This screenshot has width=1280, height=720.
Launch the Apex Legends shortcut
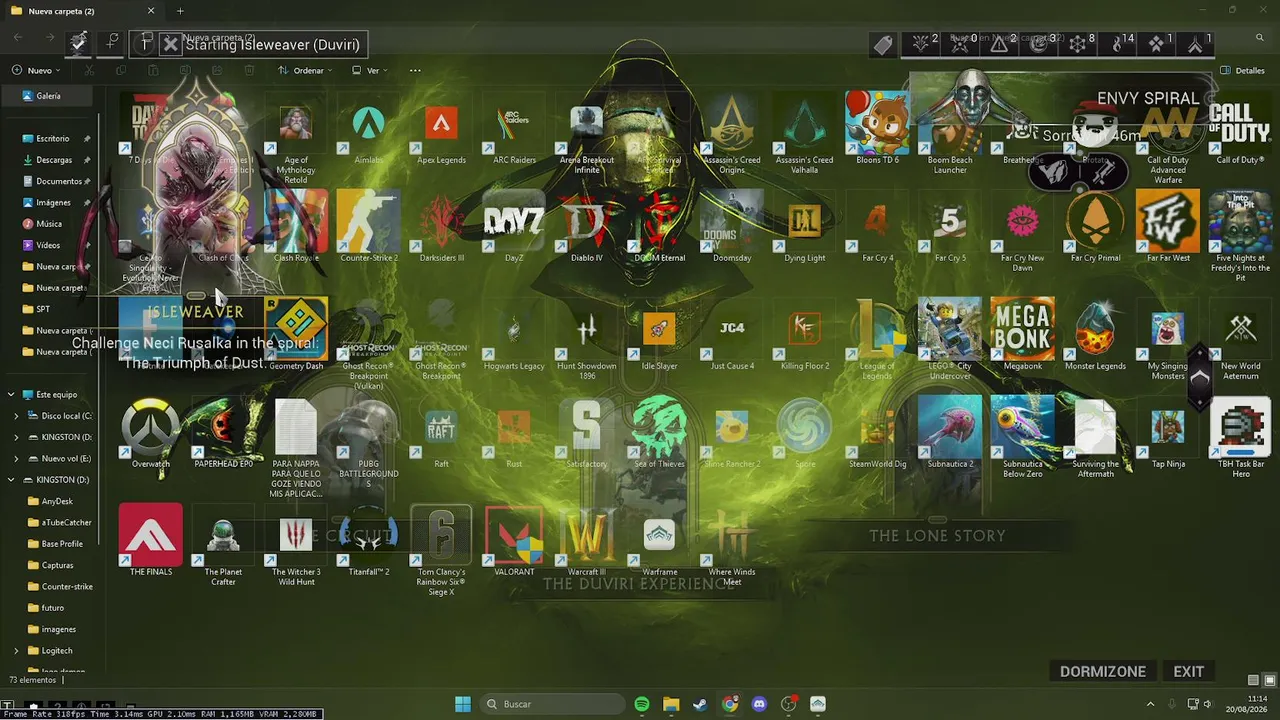441,130
